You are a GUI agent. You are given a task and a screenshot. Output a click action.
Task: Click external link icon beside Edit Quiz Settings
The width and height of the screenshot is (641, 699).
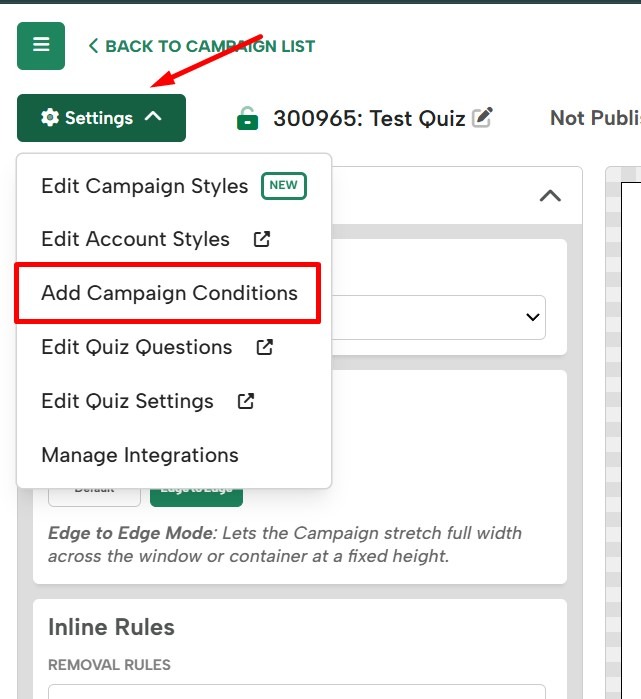pyautogui.click(x=246, y=402)
